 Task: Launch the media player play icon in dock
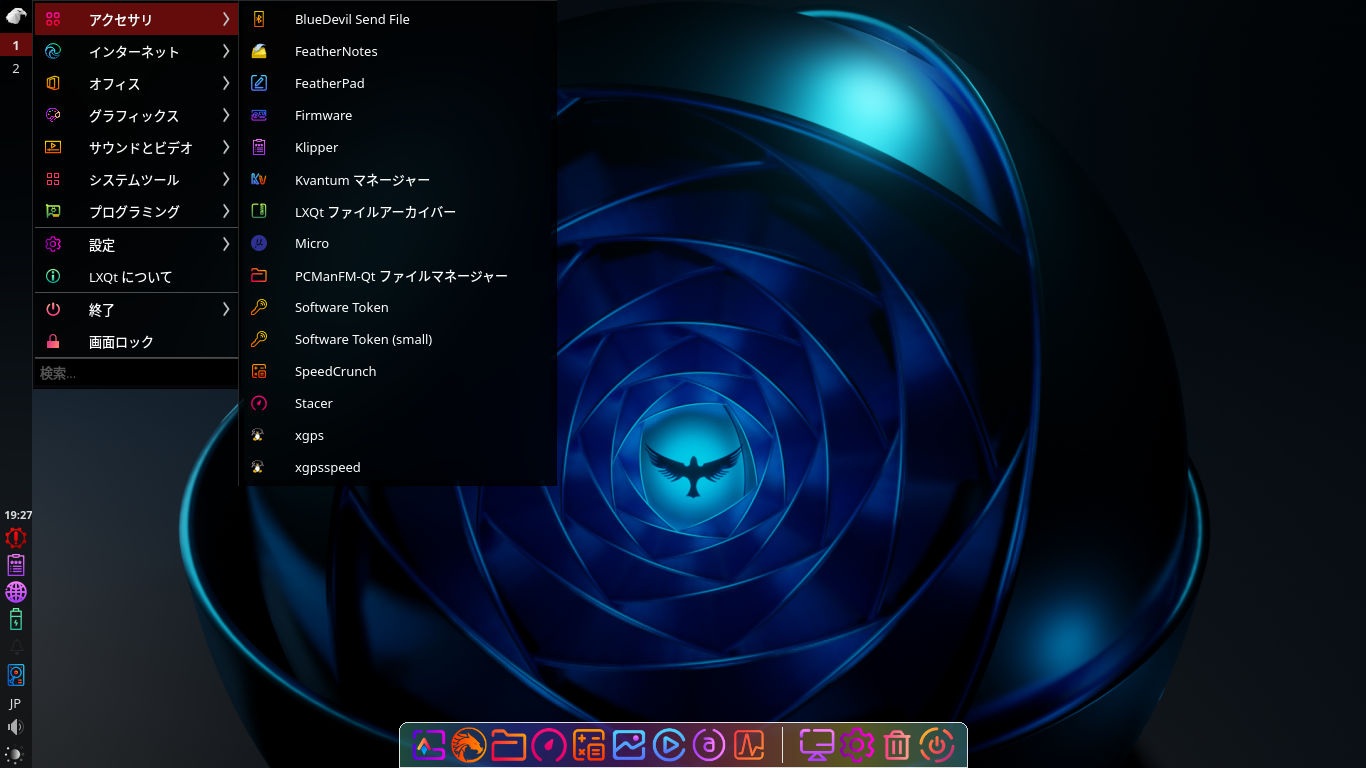click(x=669, y=745)
